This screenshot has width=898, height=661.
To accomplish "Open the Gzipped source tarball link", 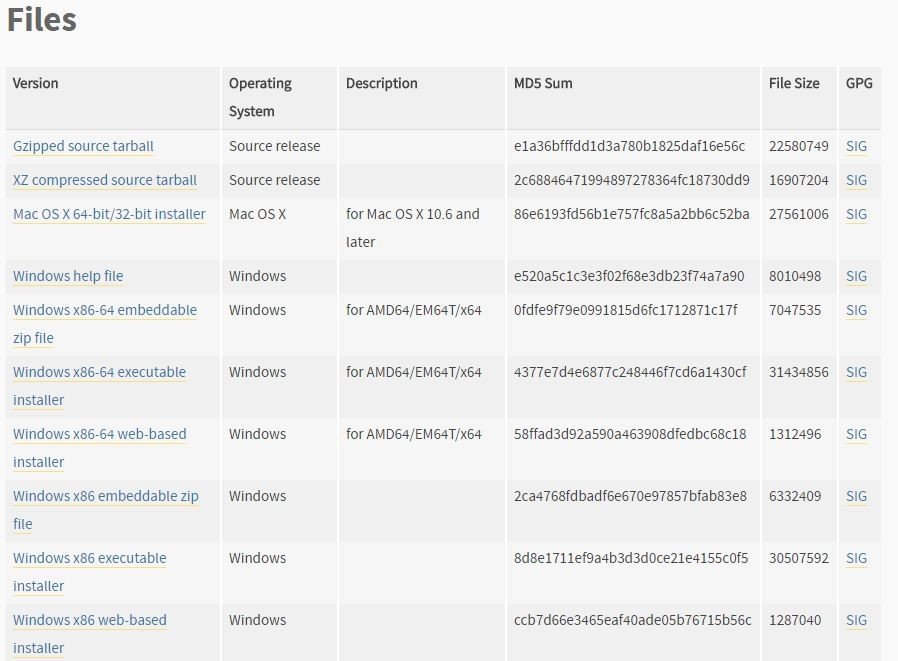I will 83,146.
